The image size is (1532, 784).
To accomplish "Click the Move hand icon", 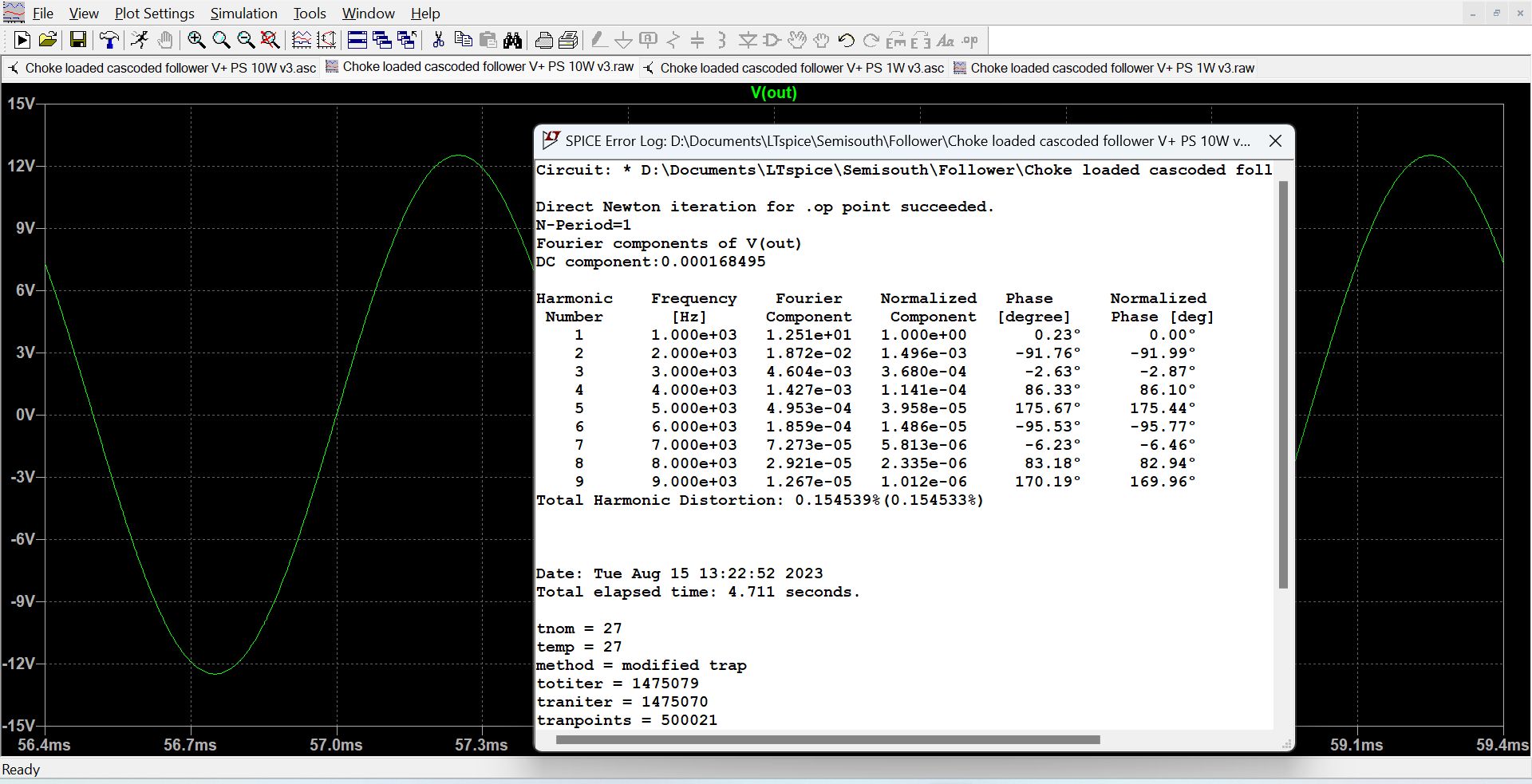I will coord(796,40).
